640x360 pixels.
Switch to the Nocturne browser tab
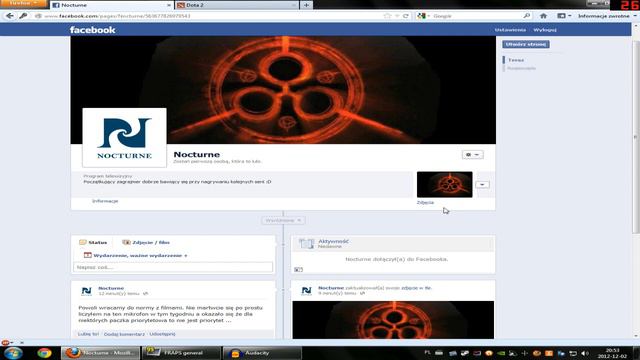111,5
